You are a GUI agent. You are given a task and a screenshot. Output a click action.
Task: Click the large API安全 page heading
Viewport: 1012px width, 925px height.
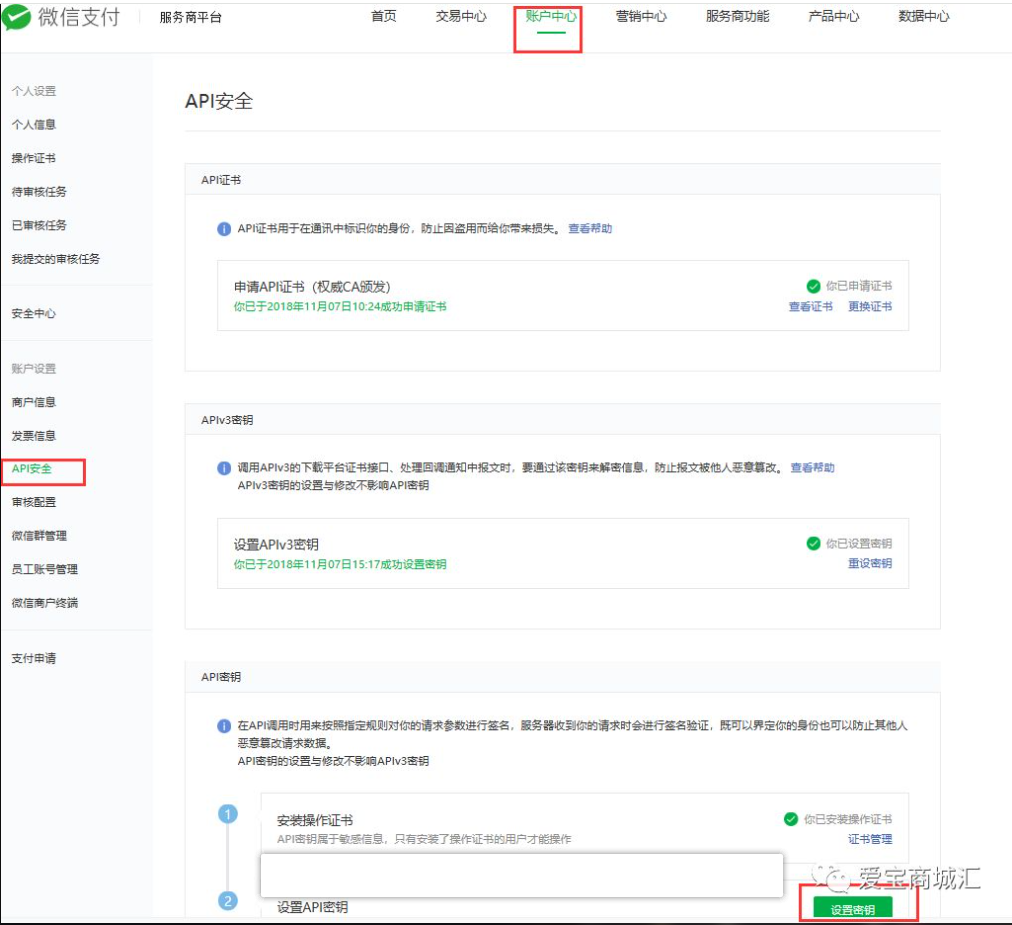click(219, 101)
